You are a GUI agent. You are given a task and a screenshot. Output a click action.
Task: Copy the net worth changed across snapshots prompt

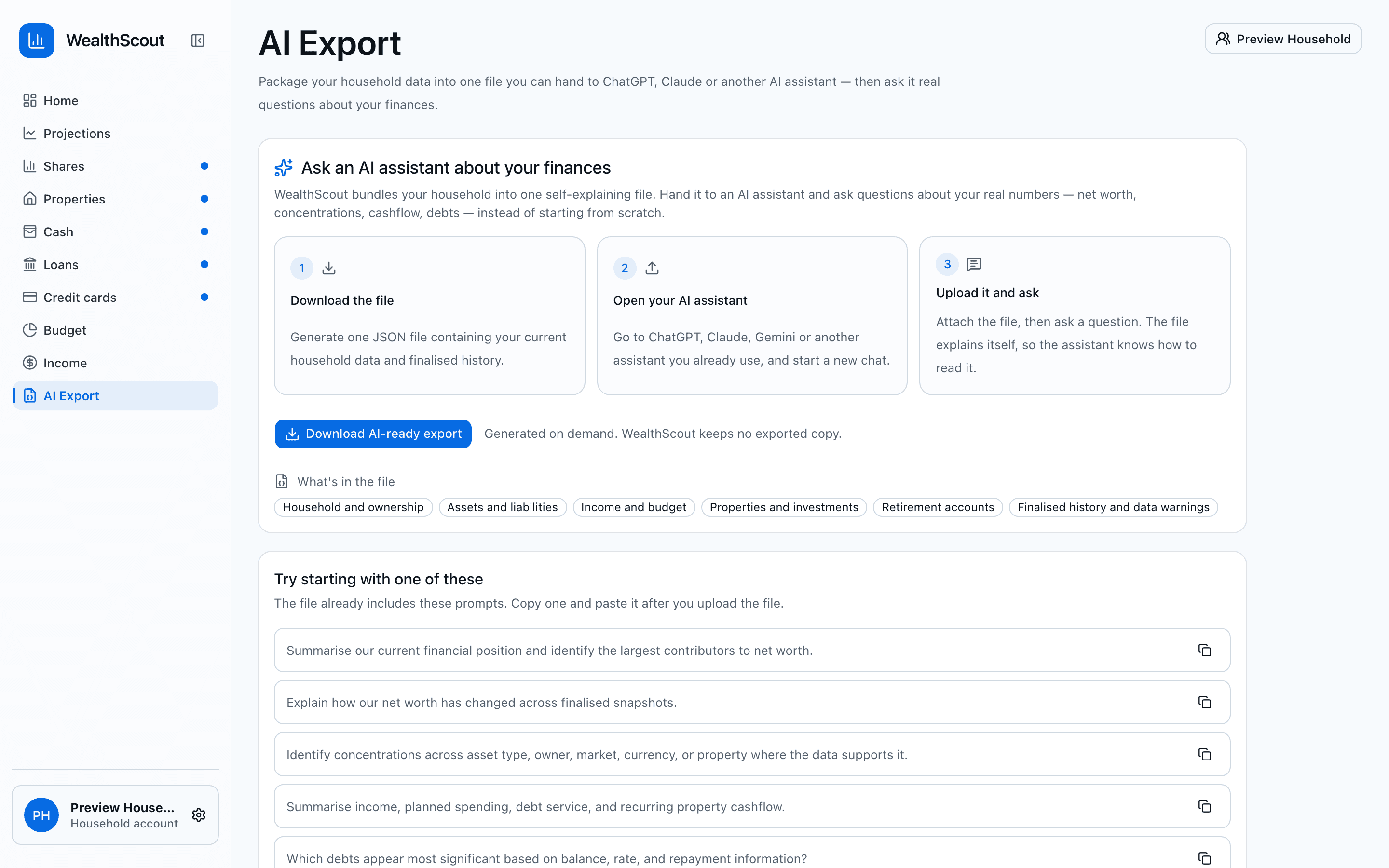click(x=1205, y=702)
